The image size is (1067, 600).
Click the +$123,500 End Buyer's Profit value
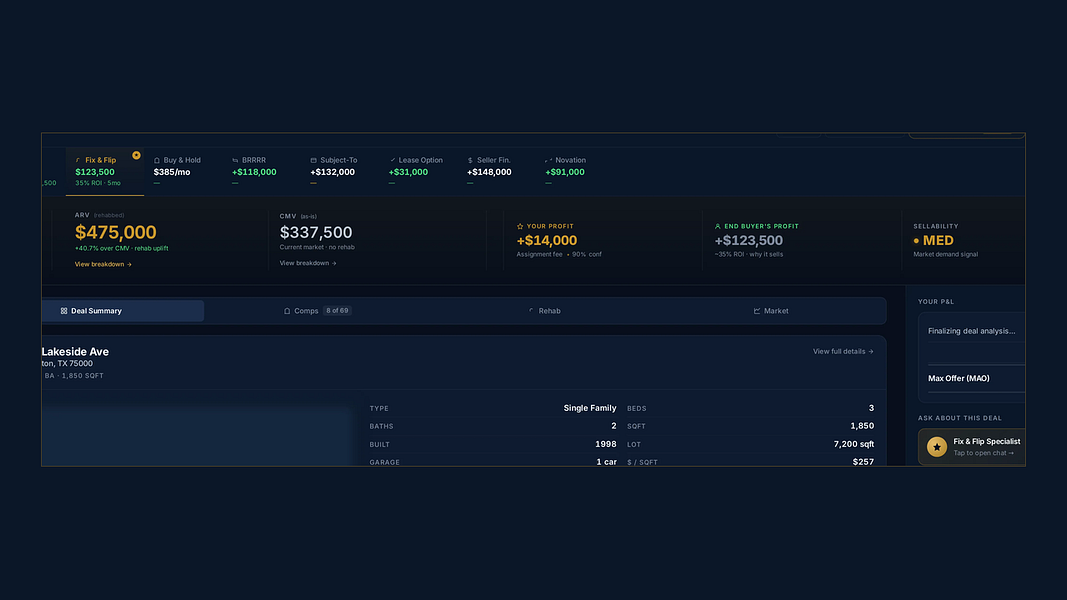pos(749,240)
